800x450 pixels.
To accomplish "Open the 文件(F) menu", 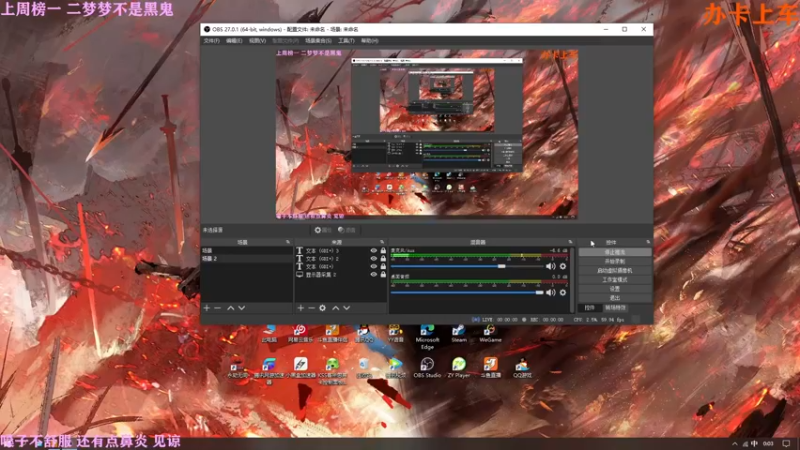I will pos(211,41).
